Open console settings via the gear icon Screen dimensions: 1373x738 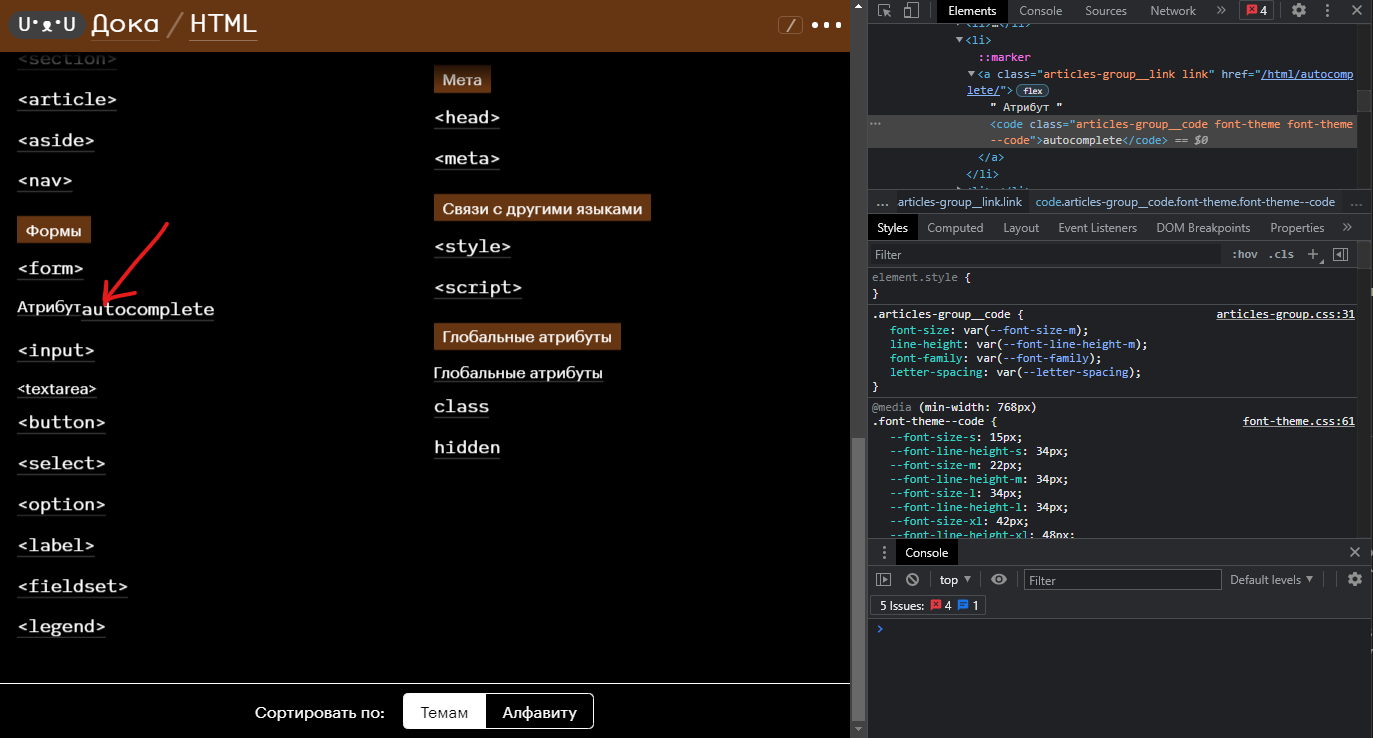tap(1355, 579)
